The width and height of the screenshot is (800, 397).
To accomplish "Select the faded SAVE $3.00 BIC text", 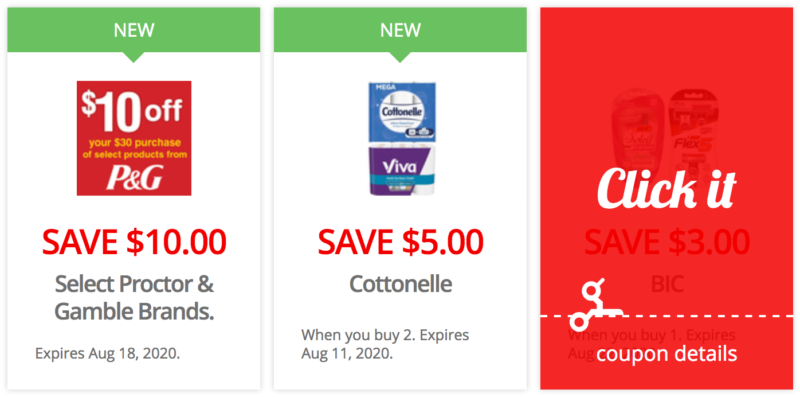I will (667, 242).
